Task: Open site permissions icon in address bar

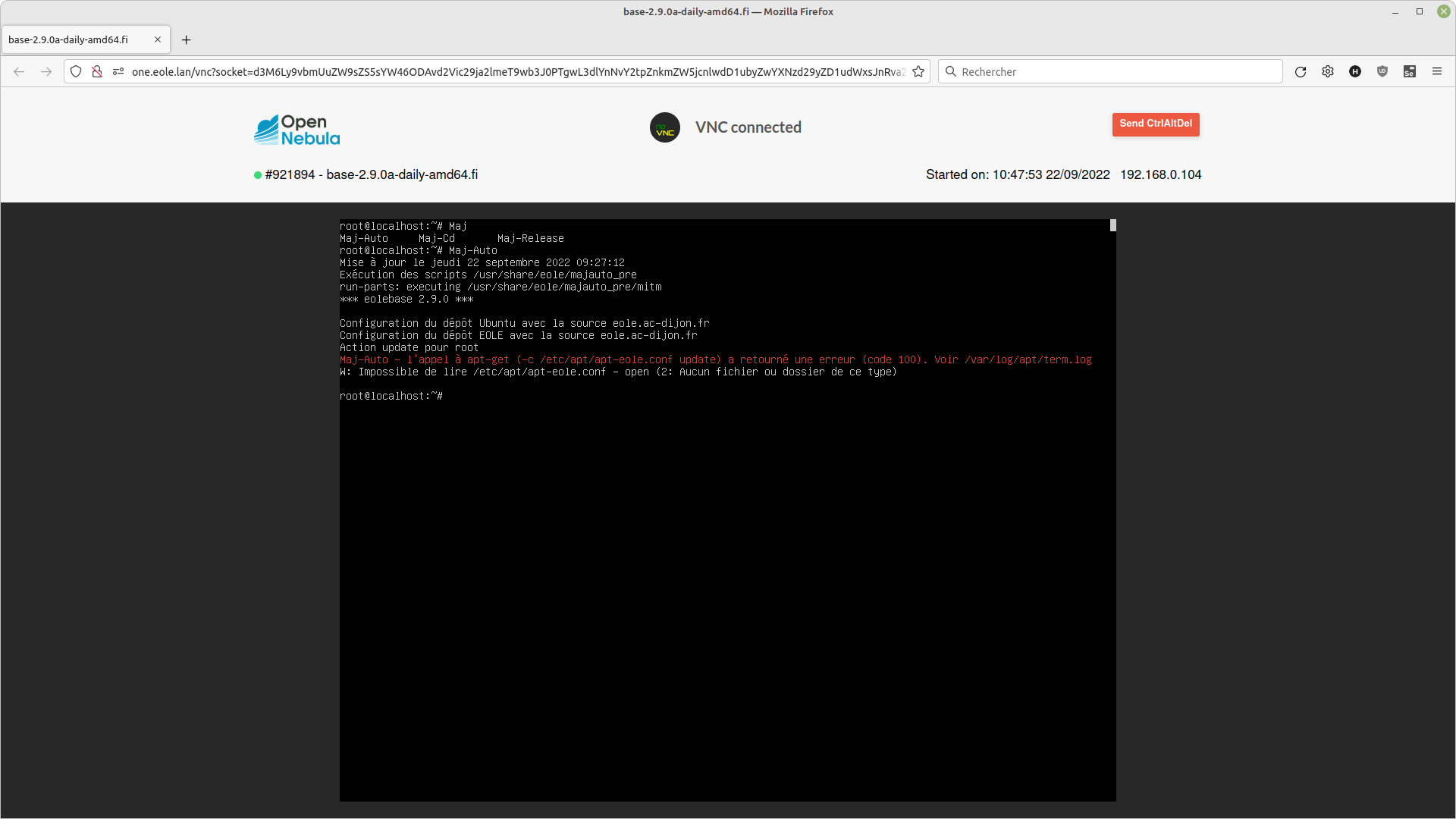Action: tap(118, 72)
